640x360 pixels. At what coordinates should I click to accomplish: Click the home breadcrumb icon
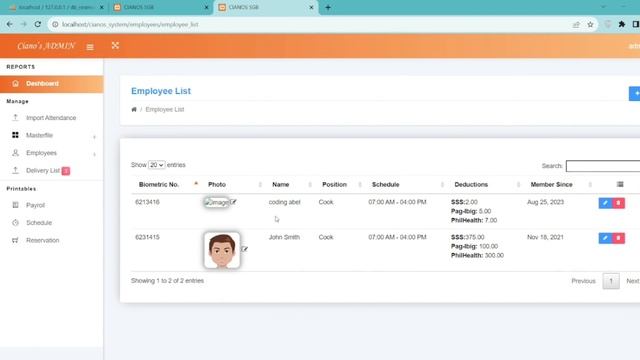(134, 109)
